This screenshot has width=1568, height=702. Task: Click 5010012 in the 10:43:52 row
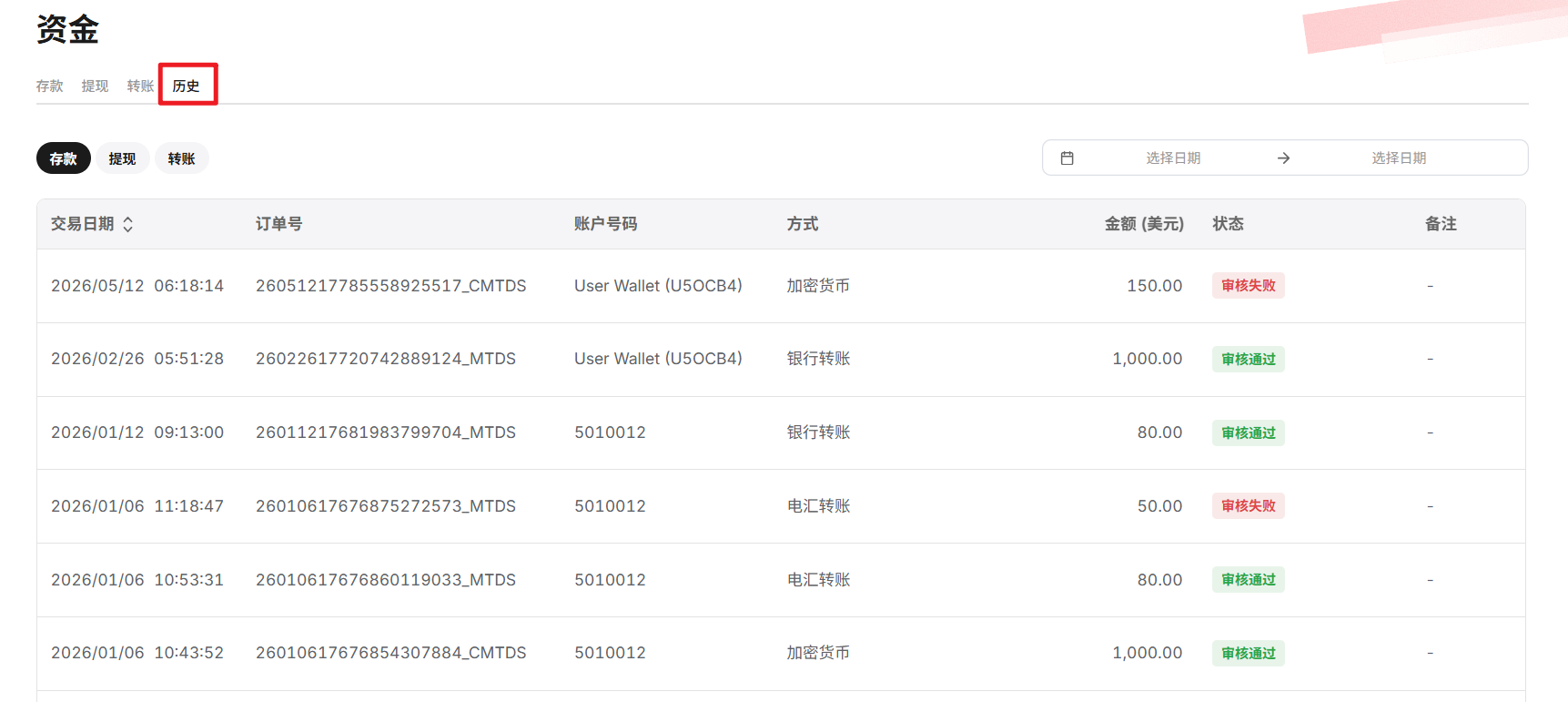coord(610,653)
